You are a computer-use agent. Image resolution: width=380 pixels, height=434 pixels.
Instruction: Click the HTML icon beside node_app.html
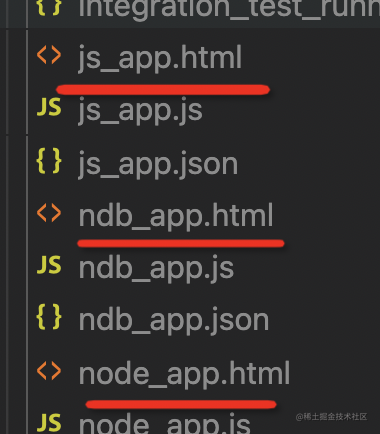(49, 371)
